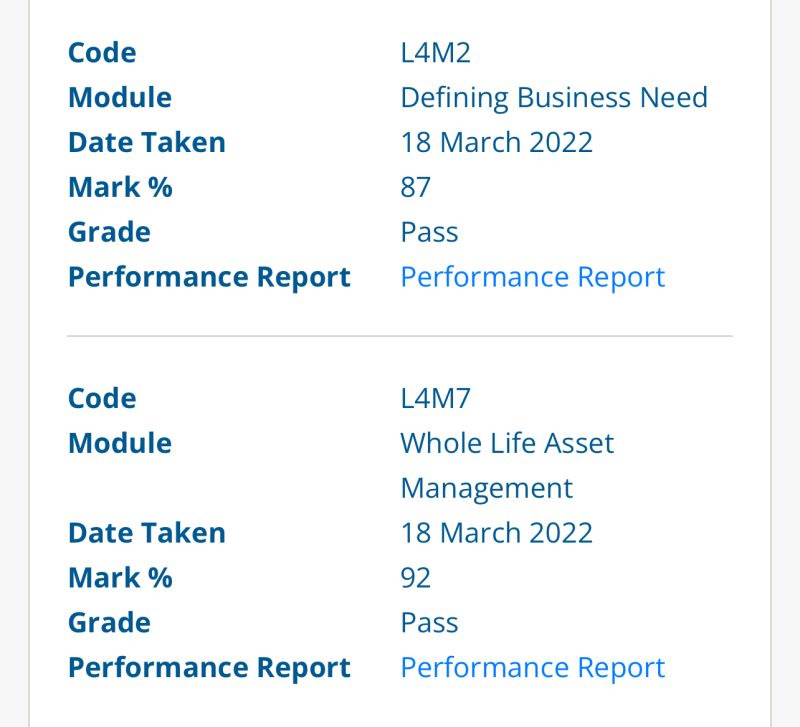Click the Pass grade for L4M2
Image resolution: width=800 pixels, height=727 pixels.
tap(428, 231)
